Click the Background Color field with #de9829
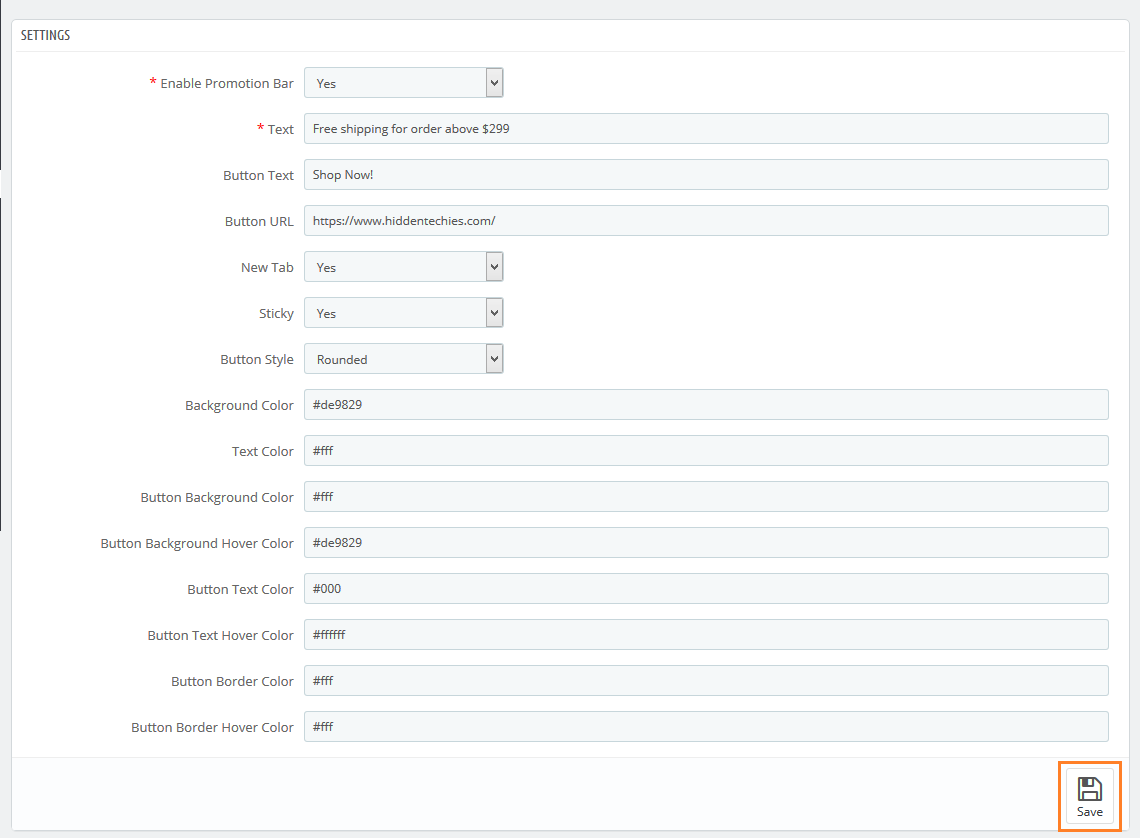 point(707,404)
